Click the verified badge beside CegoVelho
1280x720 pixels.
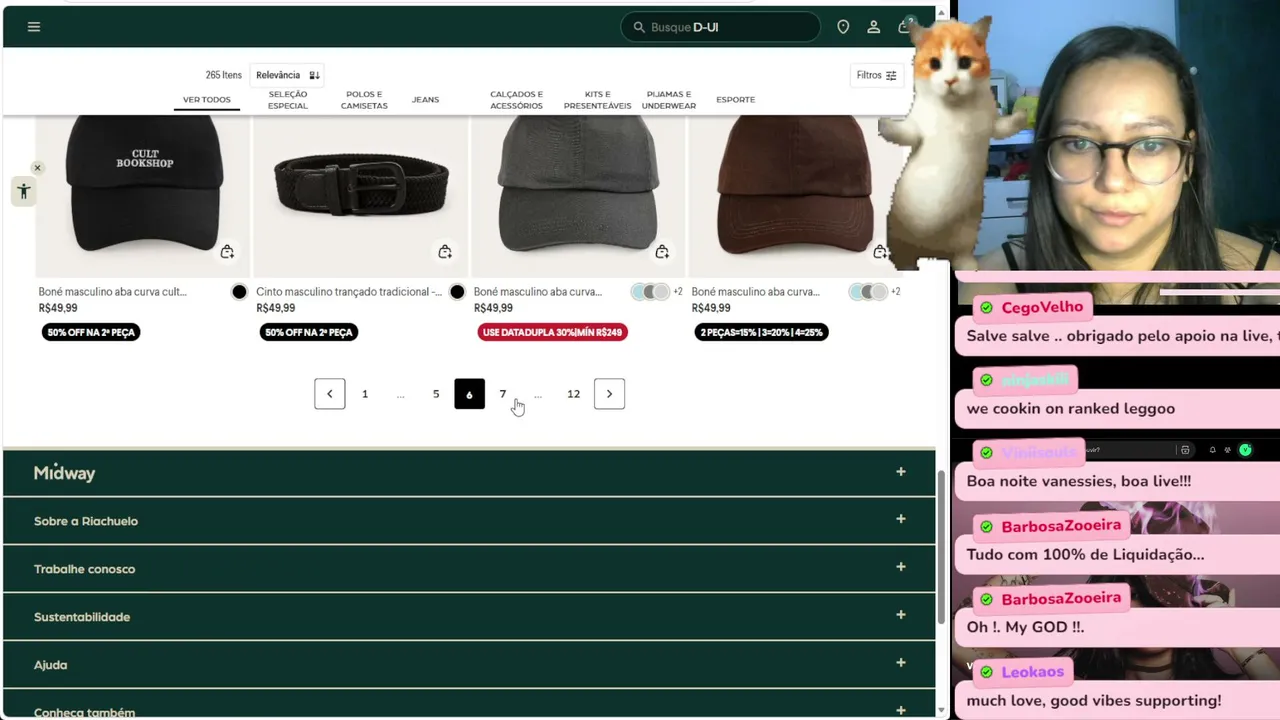pos(987,307)
